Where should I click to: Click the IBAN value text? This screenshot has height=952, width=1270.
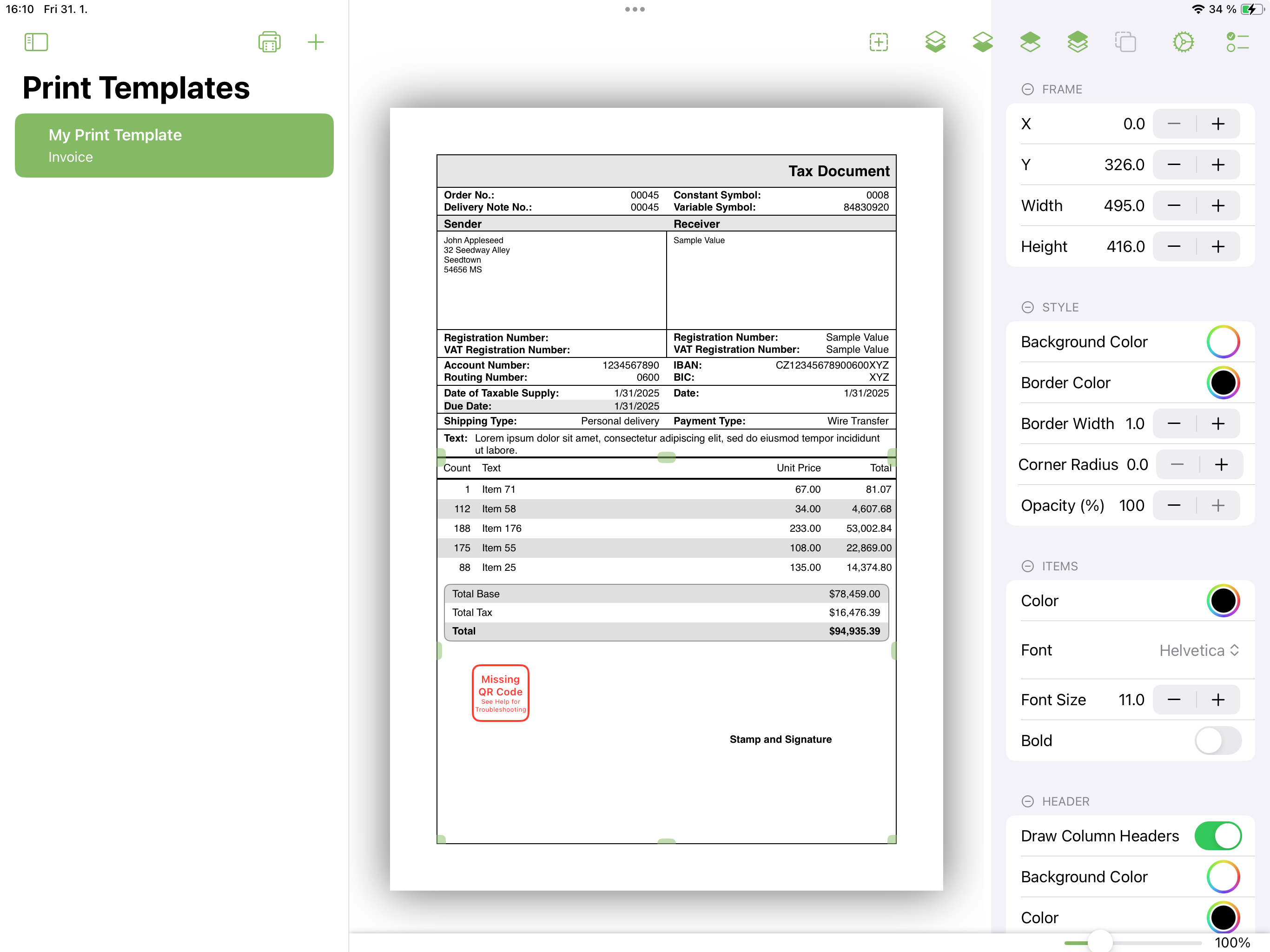831,365
